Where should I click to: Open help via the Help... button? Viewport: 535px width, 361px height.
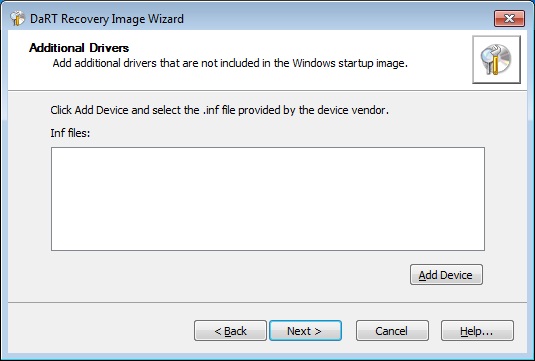477,331
